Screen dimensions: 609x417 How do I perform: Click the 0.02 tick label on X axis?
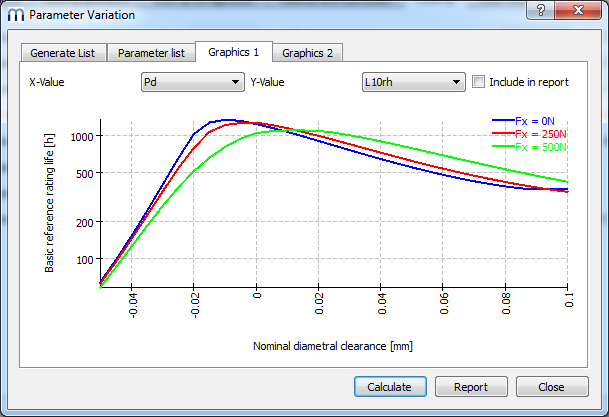coord(319,304)
